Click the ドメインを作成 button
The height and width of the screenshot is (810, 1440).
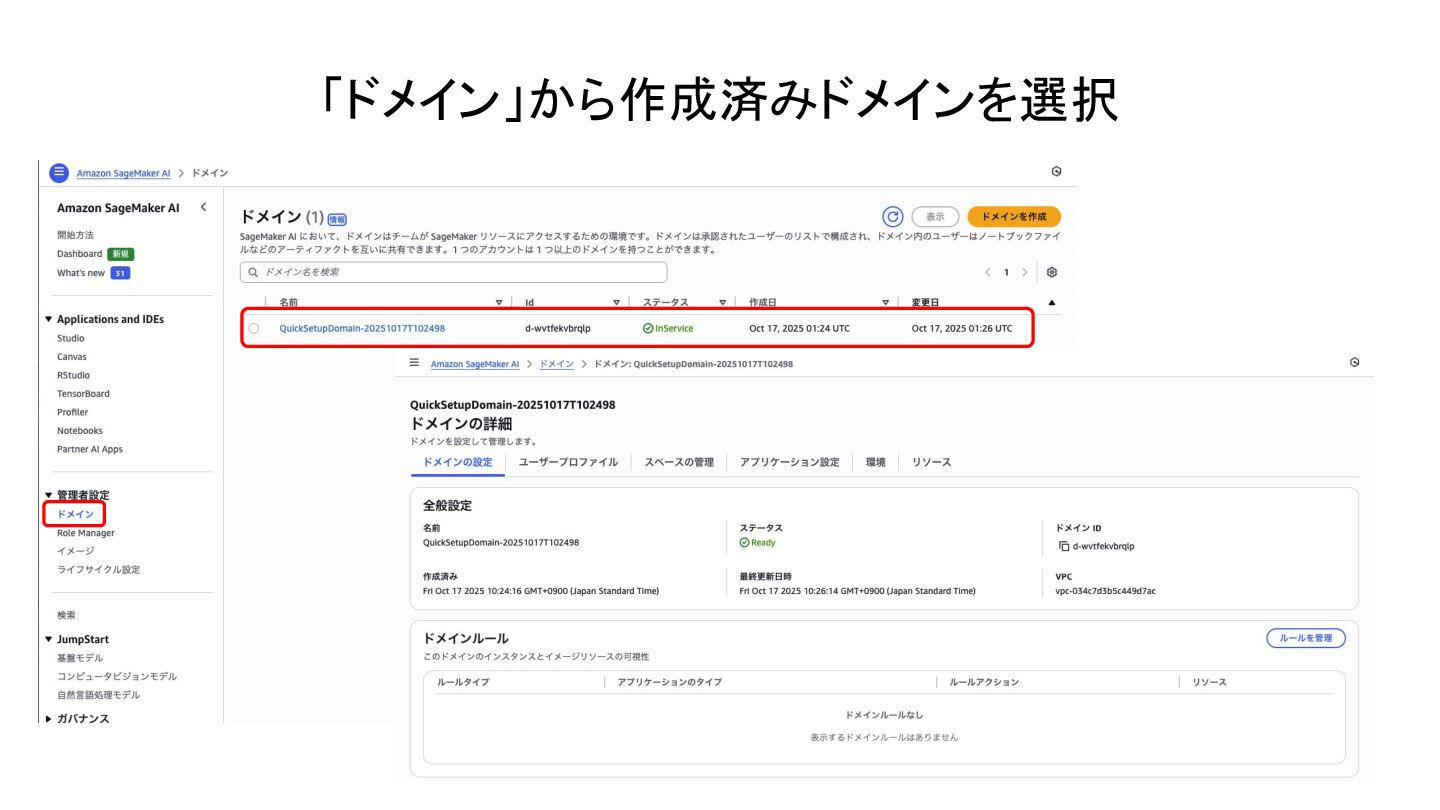1014,216
